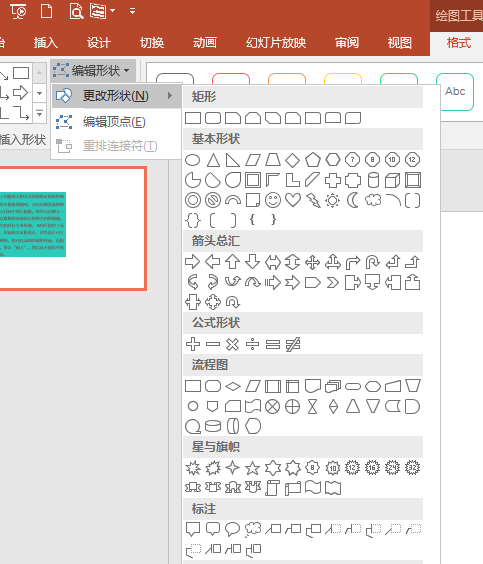This screenshot has width=483, height=564.
Task: Pick the lightning bolt shape
Action: click(313, 200)
